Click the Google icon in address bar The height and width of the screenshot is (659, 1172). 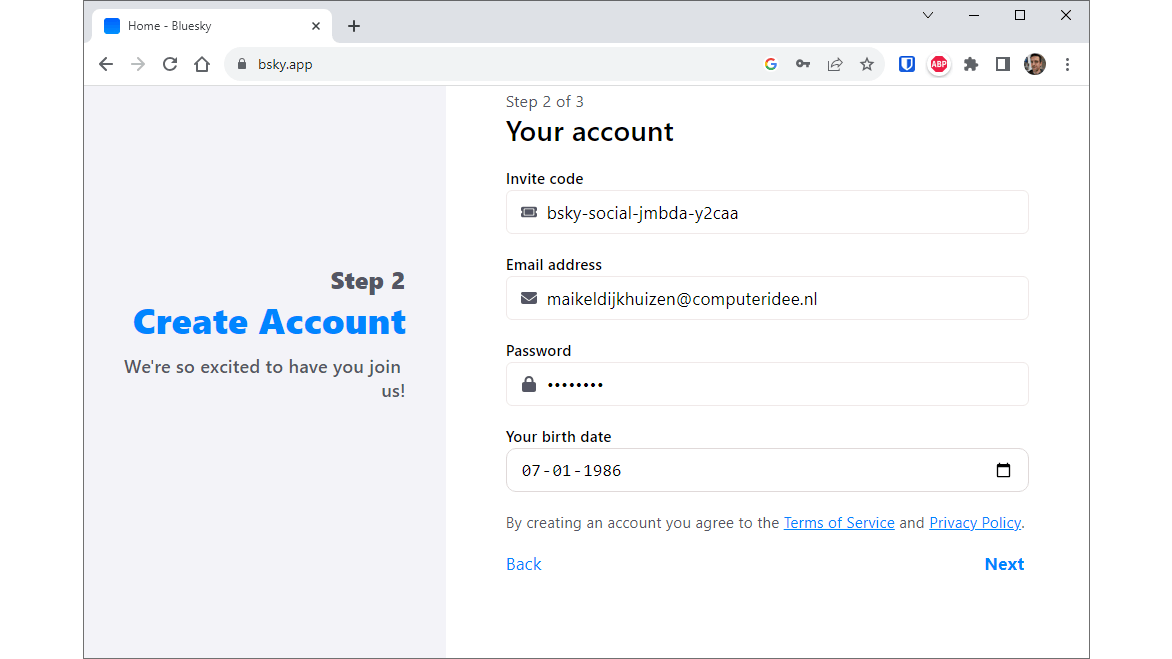pyautogui.click(x=771, y=64)
